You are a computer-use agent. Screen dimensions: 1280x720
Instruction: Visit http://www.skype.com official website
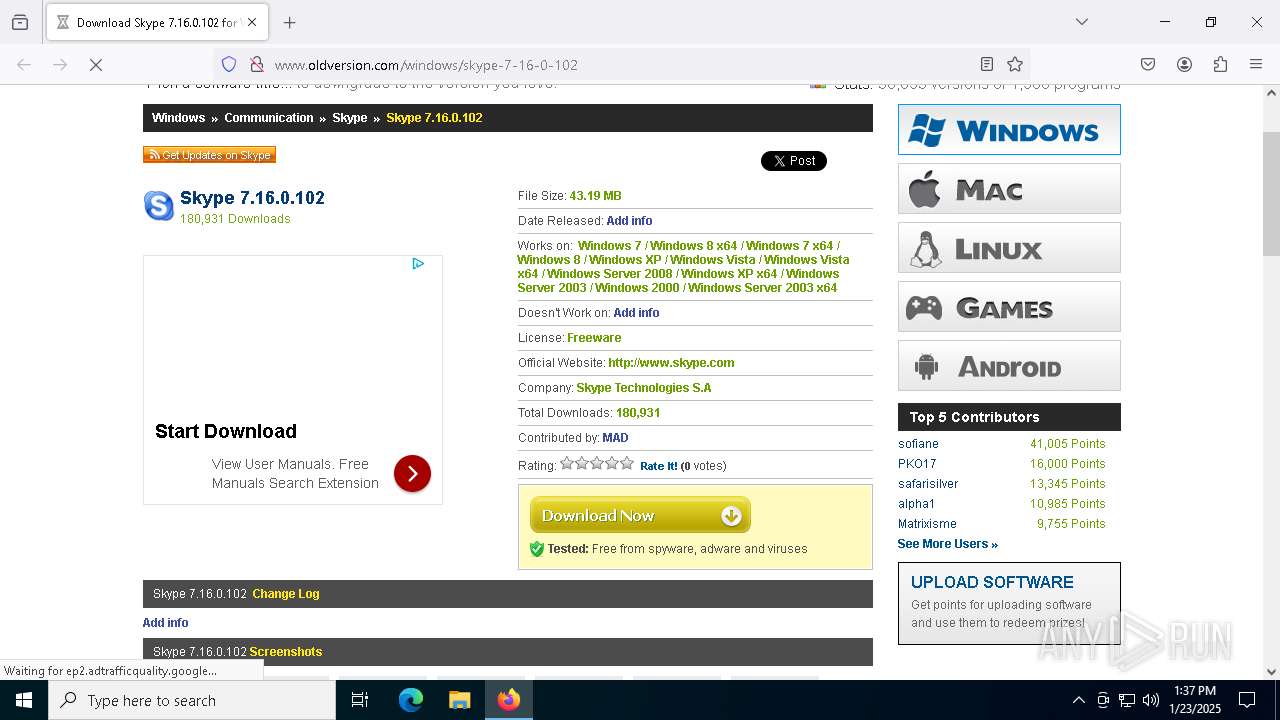(671, 363)
